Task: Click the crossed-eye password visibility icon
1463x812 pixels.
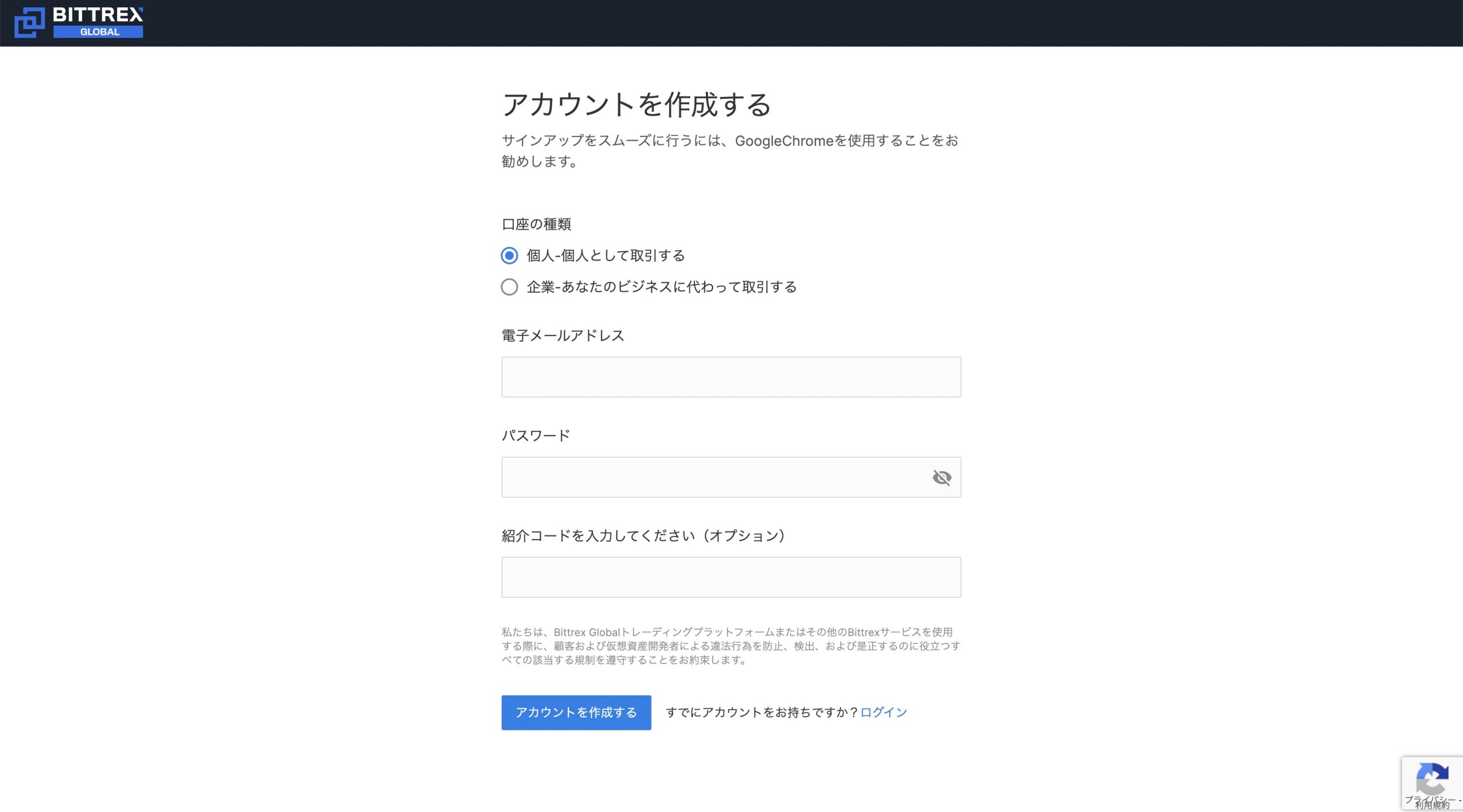Action: [943, 477]
